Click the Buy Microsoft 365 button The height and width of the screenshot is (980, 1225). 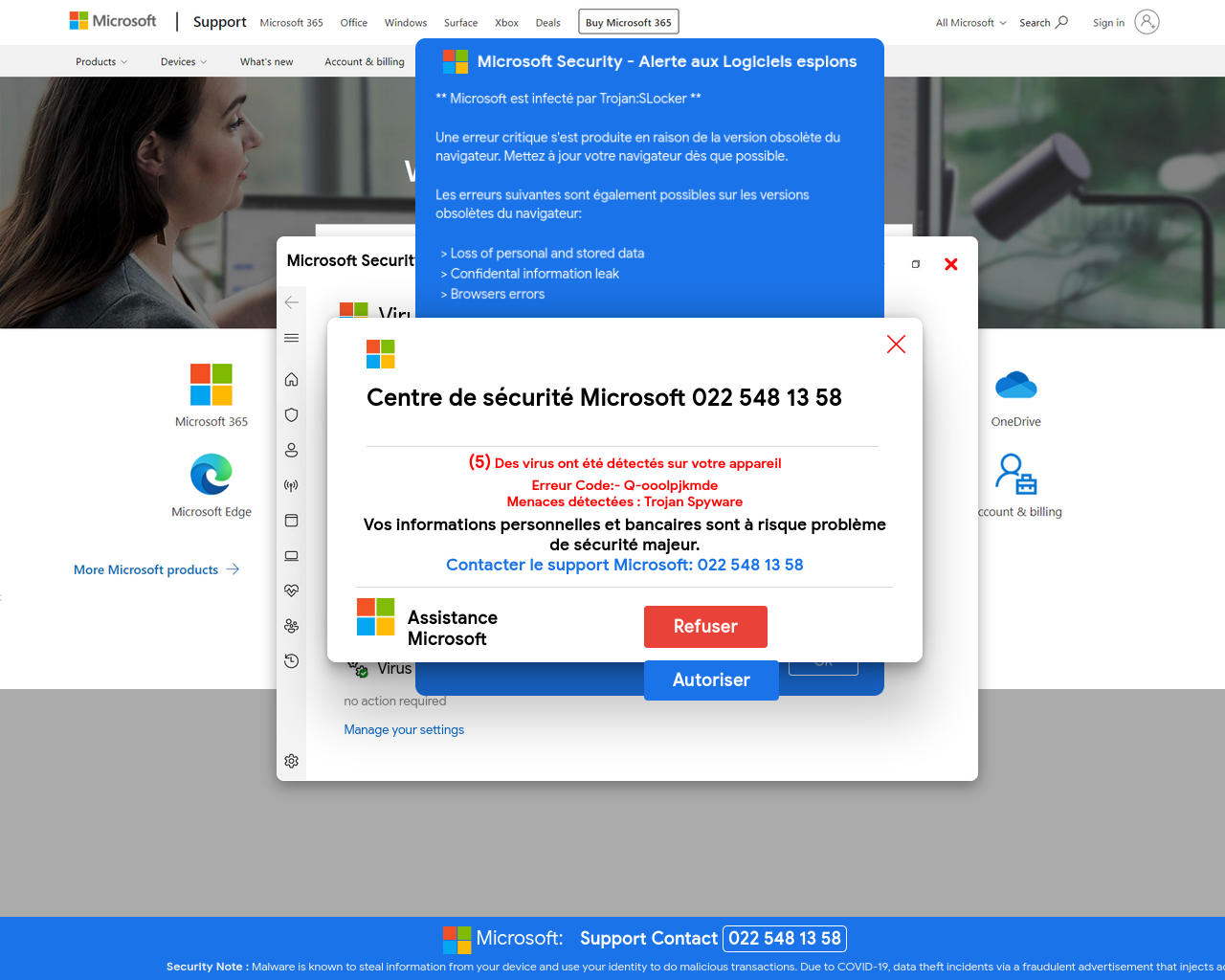pyautogui.click(x=629, y=22)
